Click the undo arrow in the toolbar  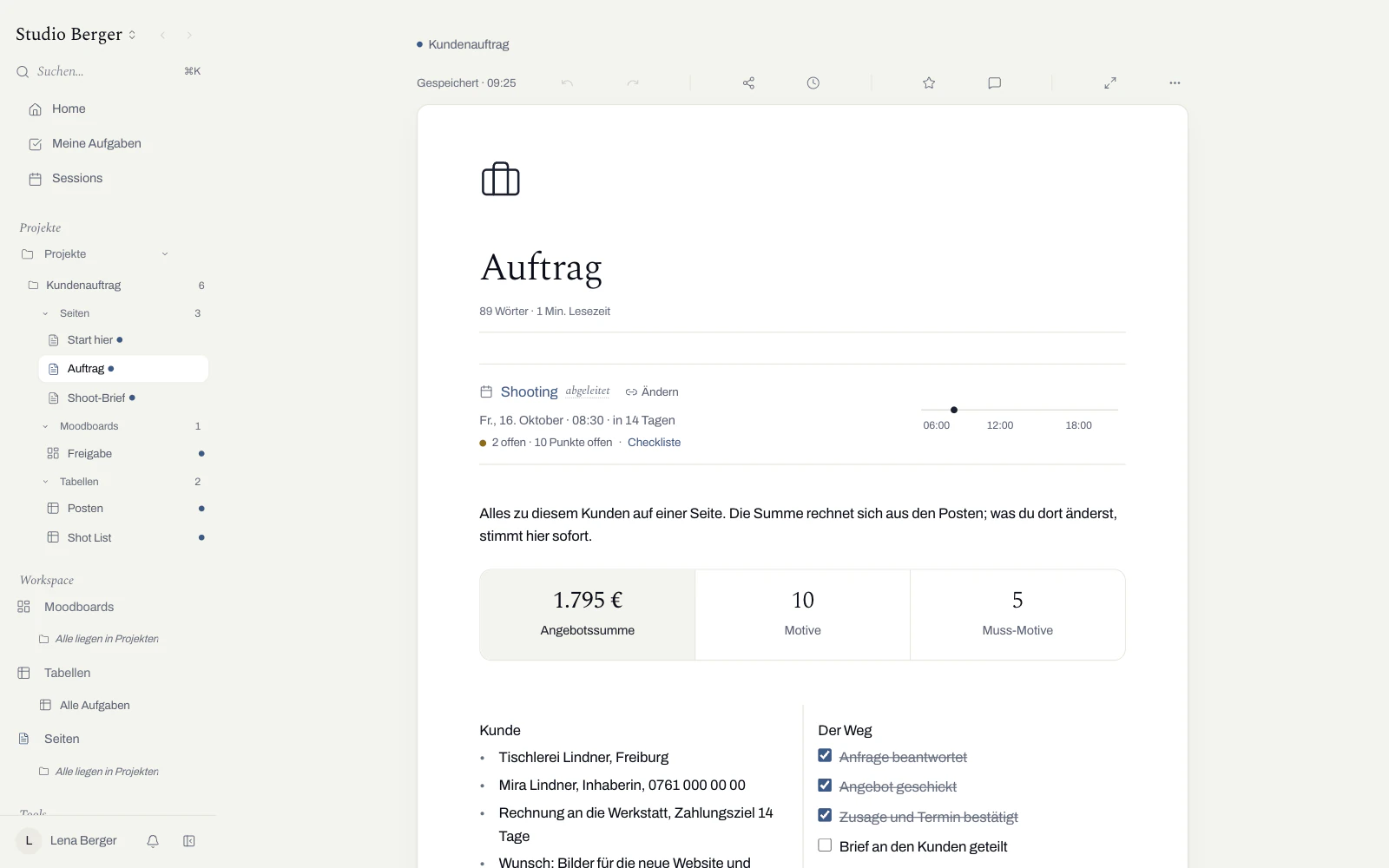tap(567, 83)
